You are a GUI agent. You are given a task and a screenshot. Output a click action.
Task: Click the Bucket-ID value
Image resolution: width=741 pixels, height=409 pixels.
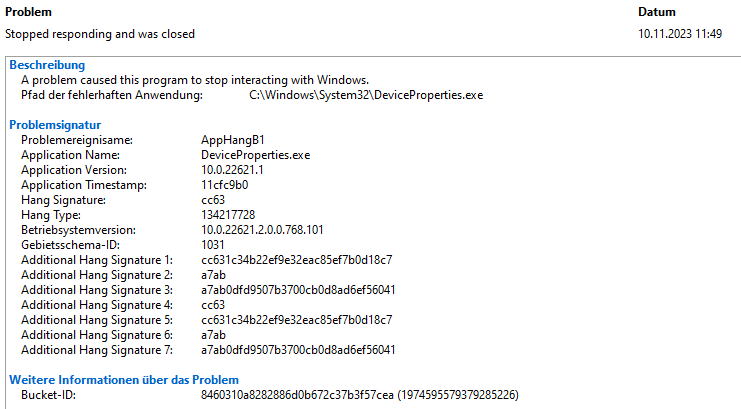tap(360, 395)
